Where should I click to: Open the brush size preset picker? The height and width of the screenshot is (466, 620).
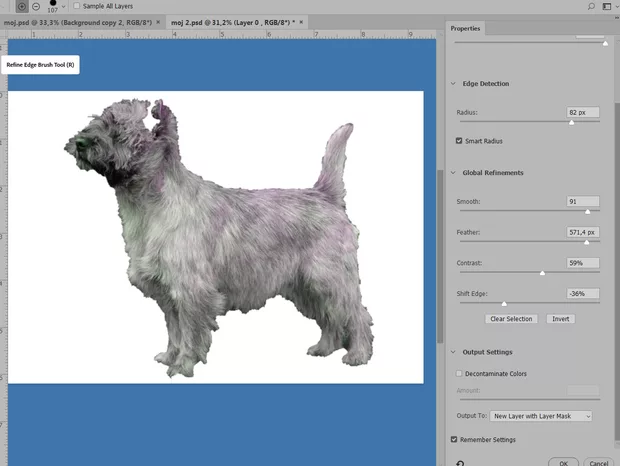click(64, 7)
